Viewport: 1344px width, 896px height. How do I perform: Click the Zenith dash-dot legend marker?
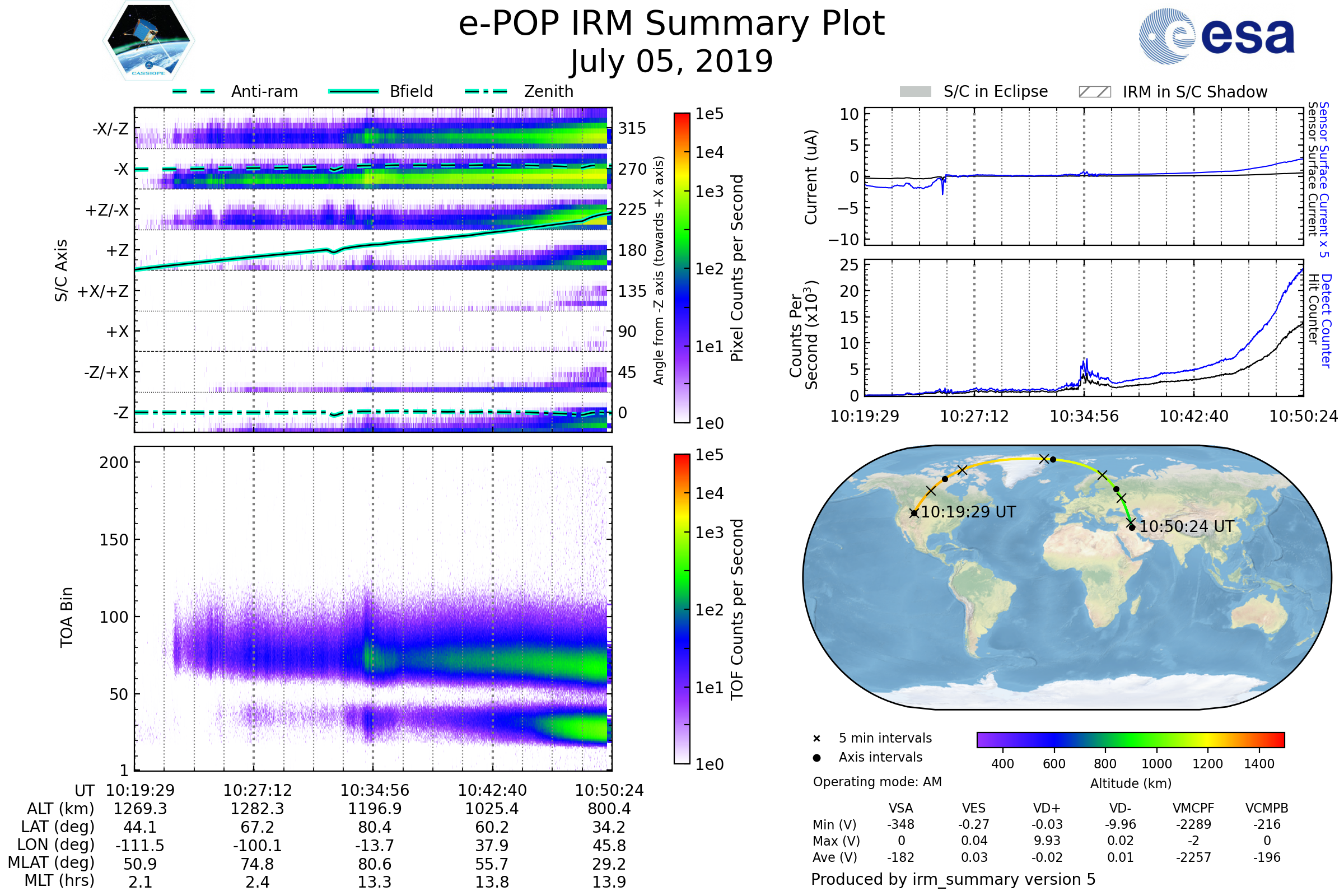pyautogui.click(x=486, y=91)
